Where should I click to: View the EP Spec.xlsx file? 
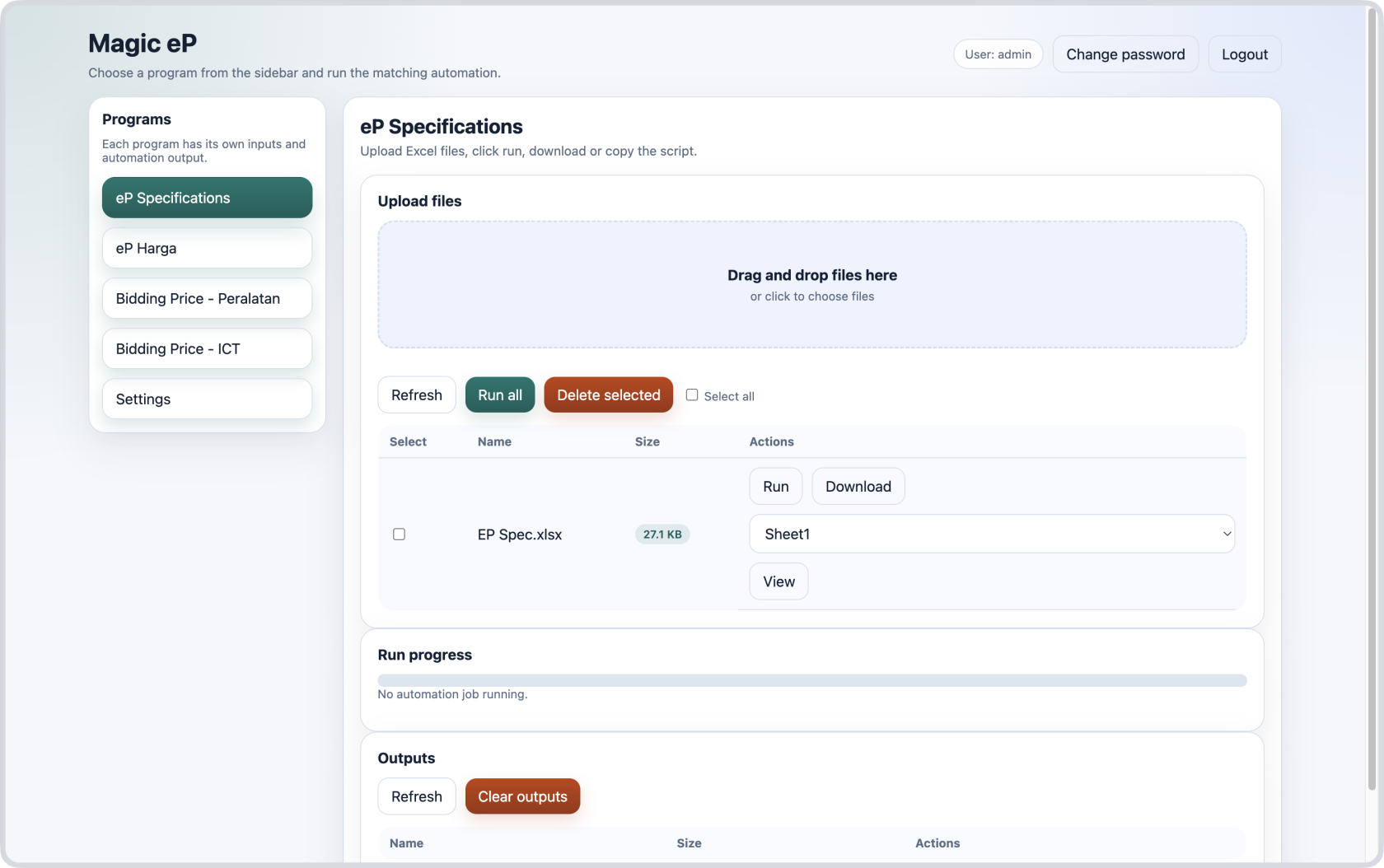tap(779, 581)
